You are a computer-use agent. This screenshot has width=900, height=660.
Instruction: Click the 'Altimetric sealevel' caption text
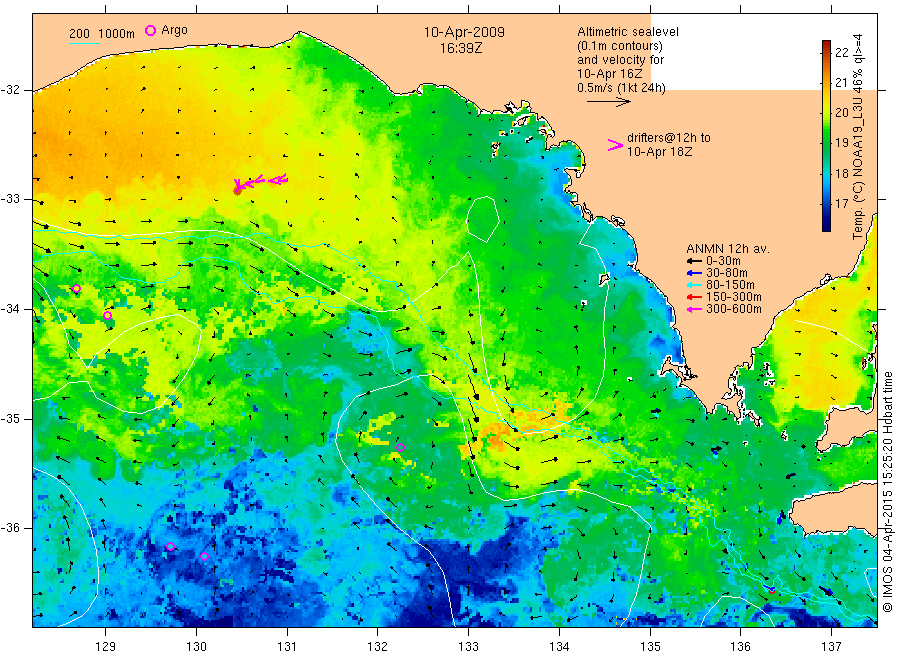(628, 32)
